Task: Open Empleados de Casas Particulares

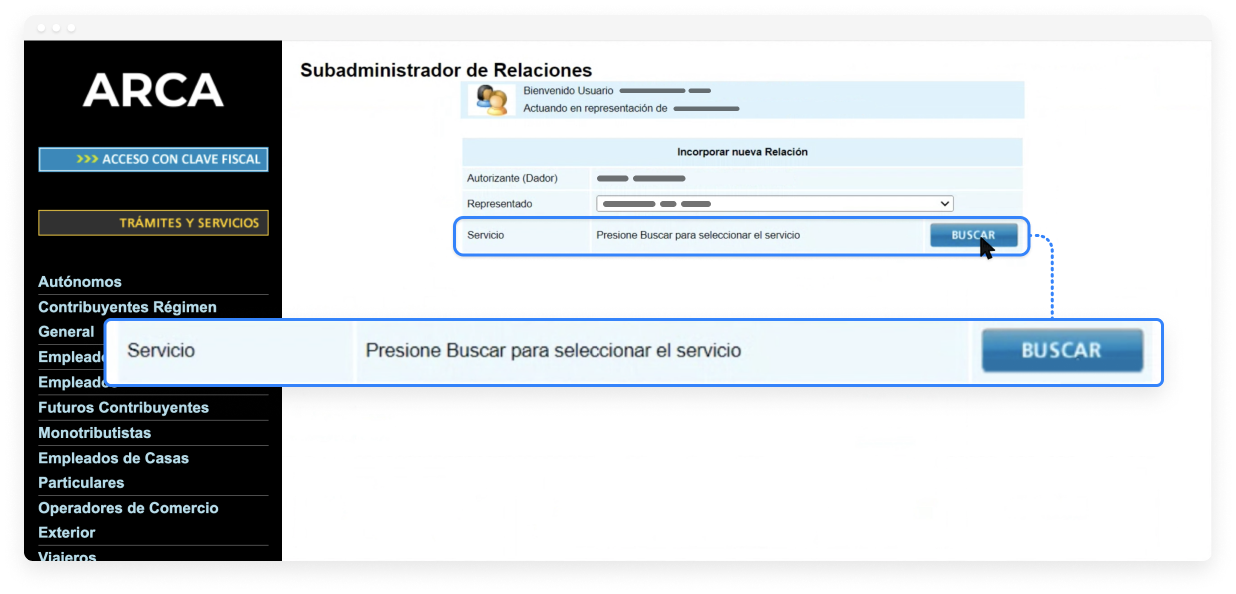Action: click(x=113, y=470)
